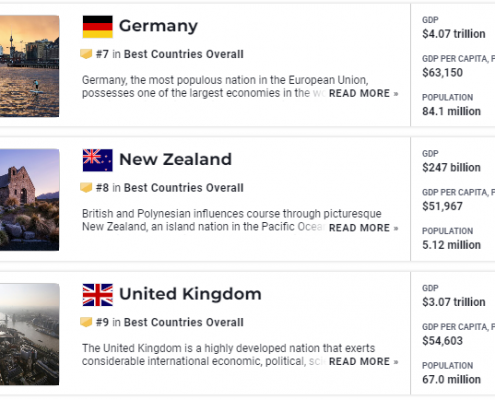Screen dimensions: 495x400
Task: Expand Germany description with READ MORE
Action: click(363, 93)
